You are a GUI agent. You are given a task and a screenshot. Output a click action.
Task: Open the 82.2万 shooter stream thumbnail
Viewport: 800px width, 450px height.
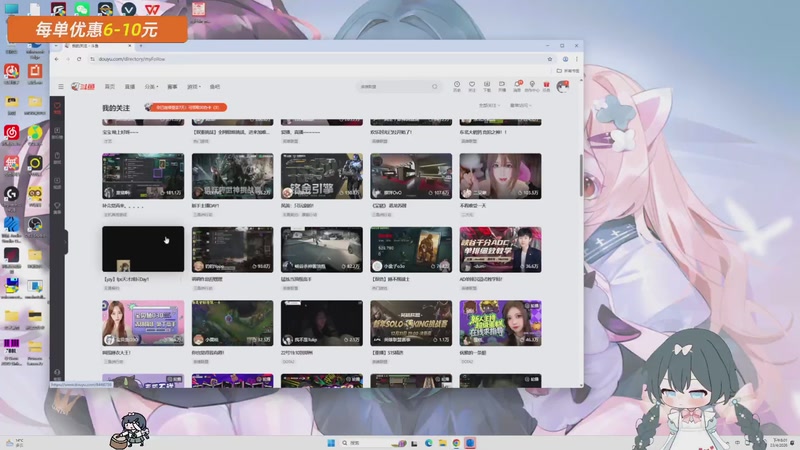tap(322, 249)
